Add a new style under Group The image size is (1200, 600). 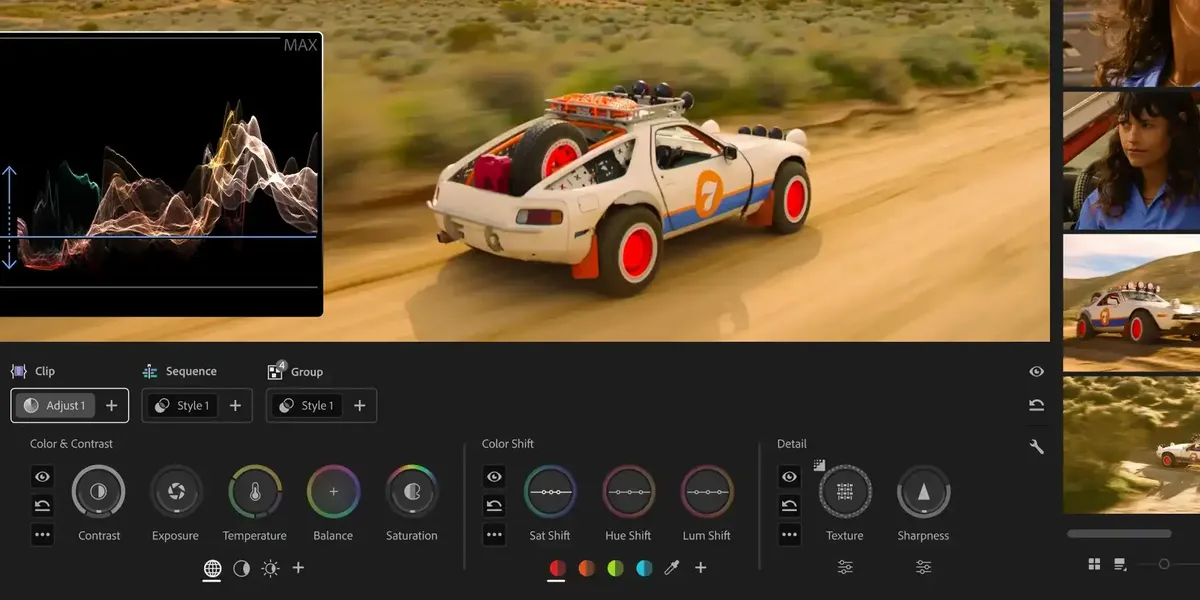[359, 405]
